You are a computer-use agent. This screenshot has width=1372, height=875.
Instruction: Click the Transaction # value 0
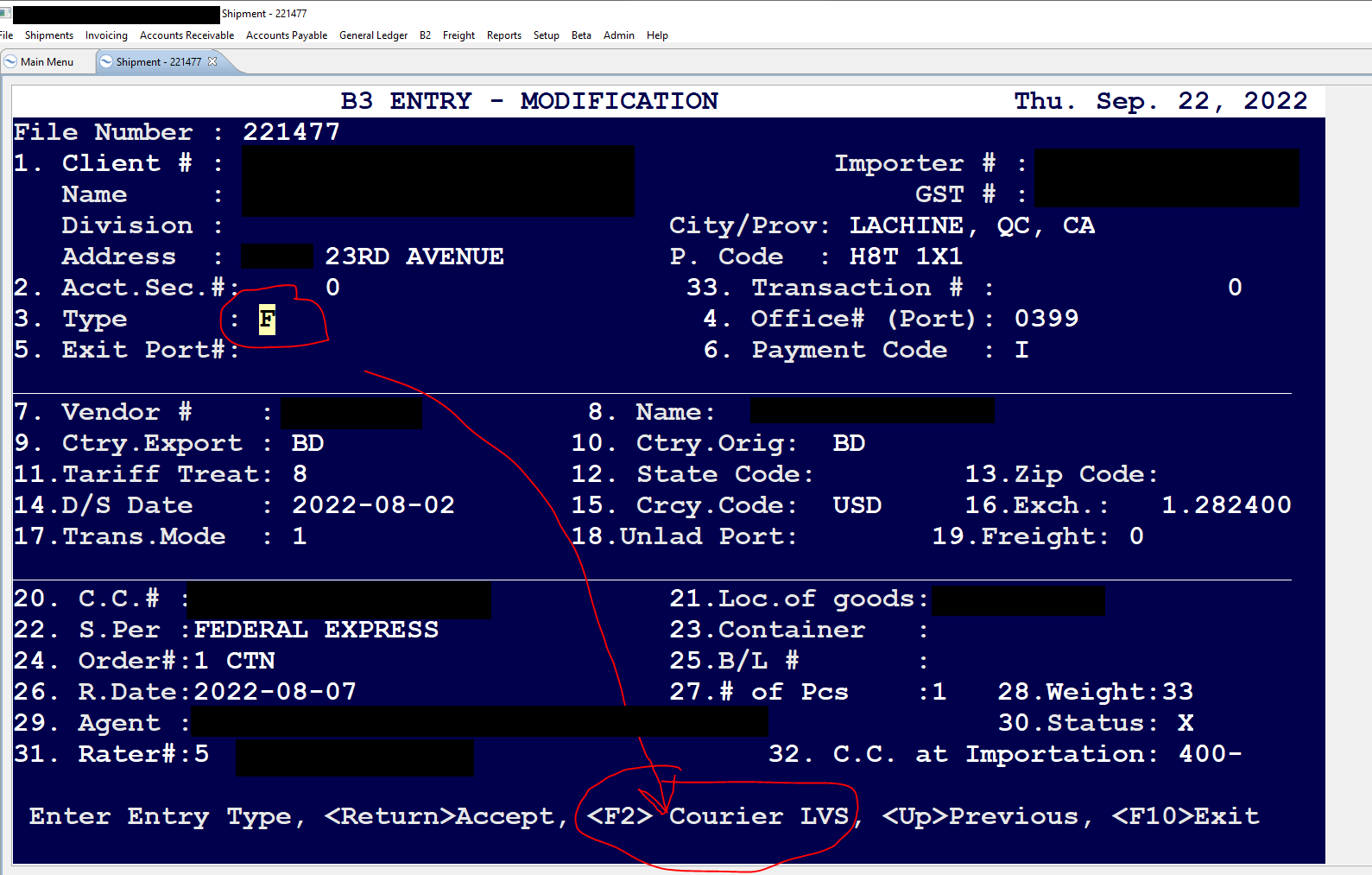pyautogui.click(x=1235, y=288)
